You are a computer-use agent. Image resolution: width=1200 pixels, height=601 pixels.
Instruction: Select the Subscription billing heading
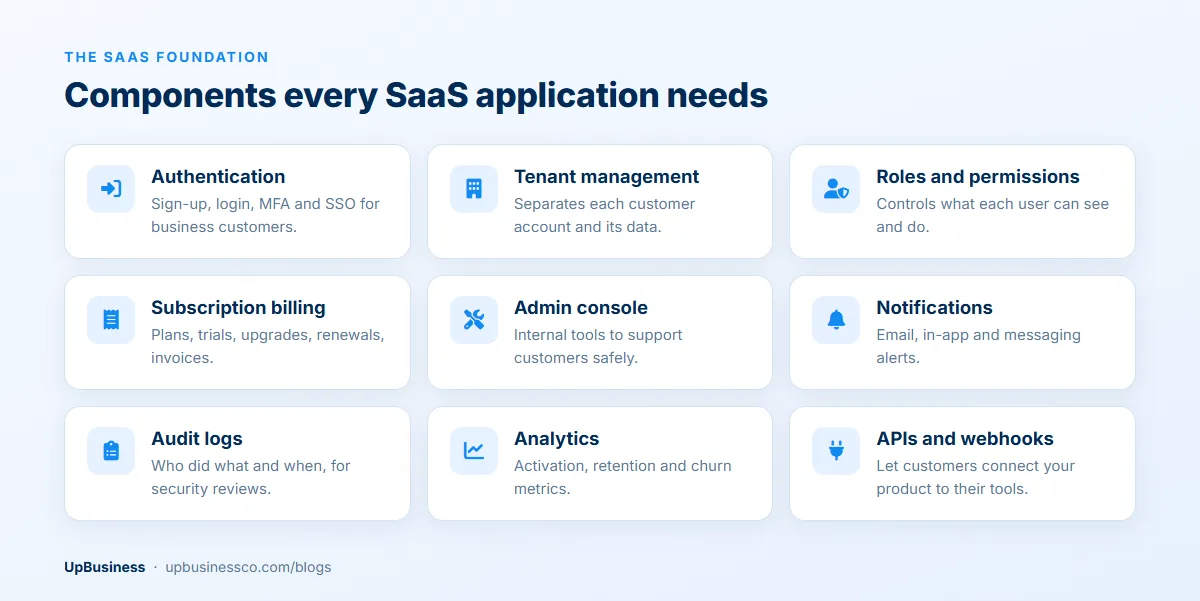pyautogui.click(x=238, y=308)
